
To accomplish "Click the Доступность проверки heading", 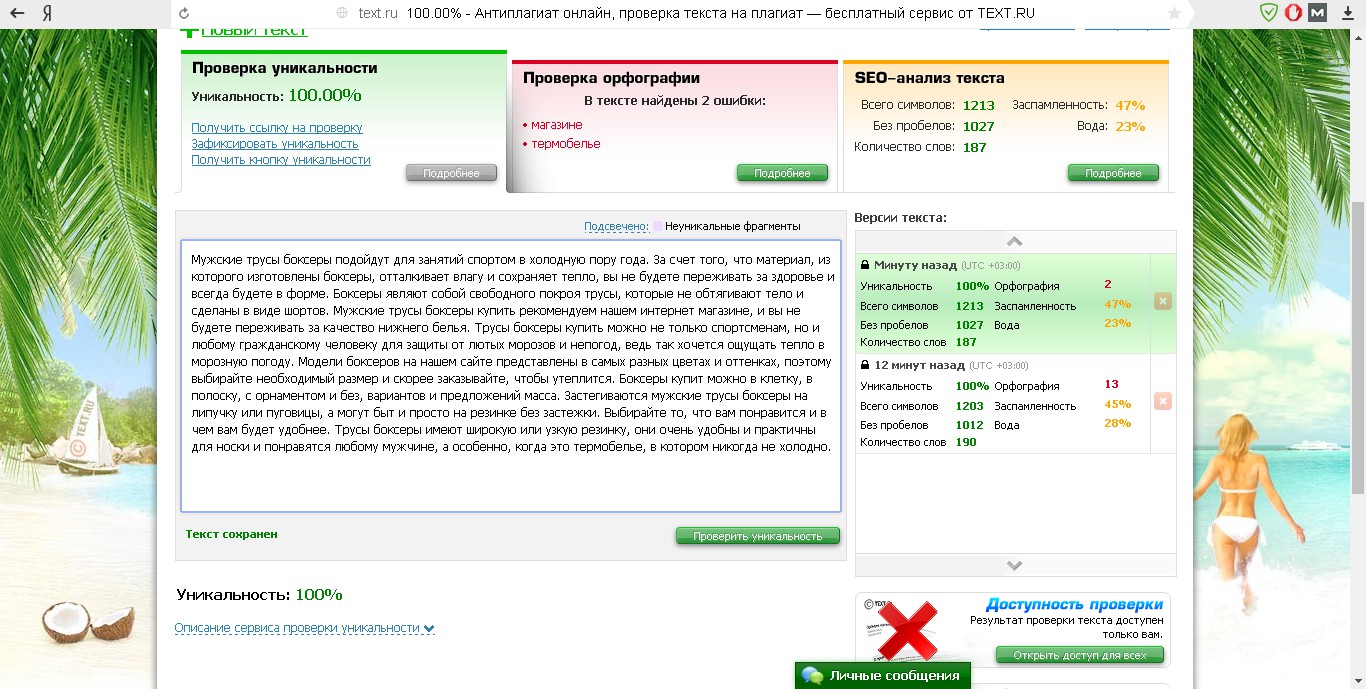I will coord(1074,604).
